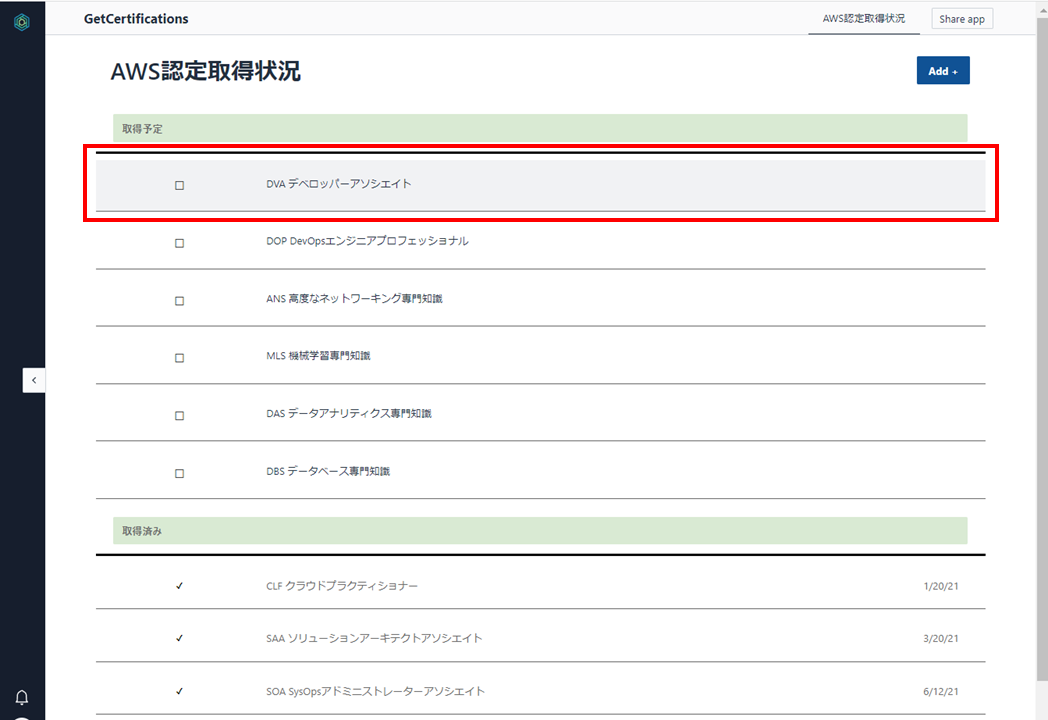Click the 1/20/21 date value
The height and width of the screenshot is (720, 1048).
(940, 586)
